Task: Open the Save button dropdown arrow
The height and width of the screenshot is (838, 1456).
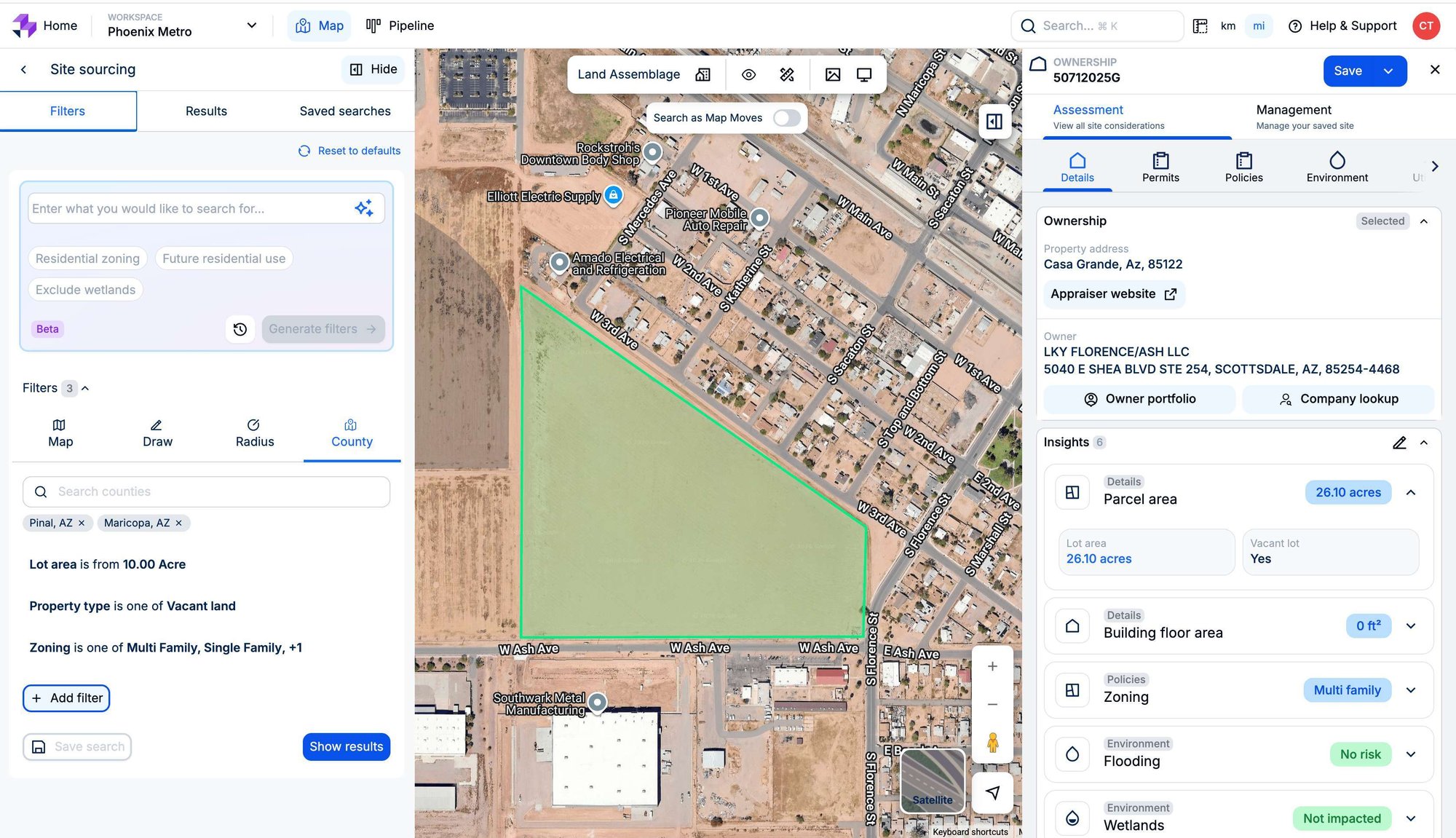Action: coord(1388,71)
